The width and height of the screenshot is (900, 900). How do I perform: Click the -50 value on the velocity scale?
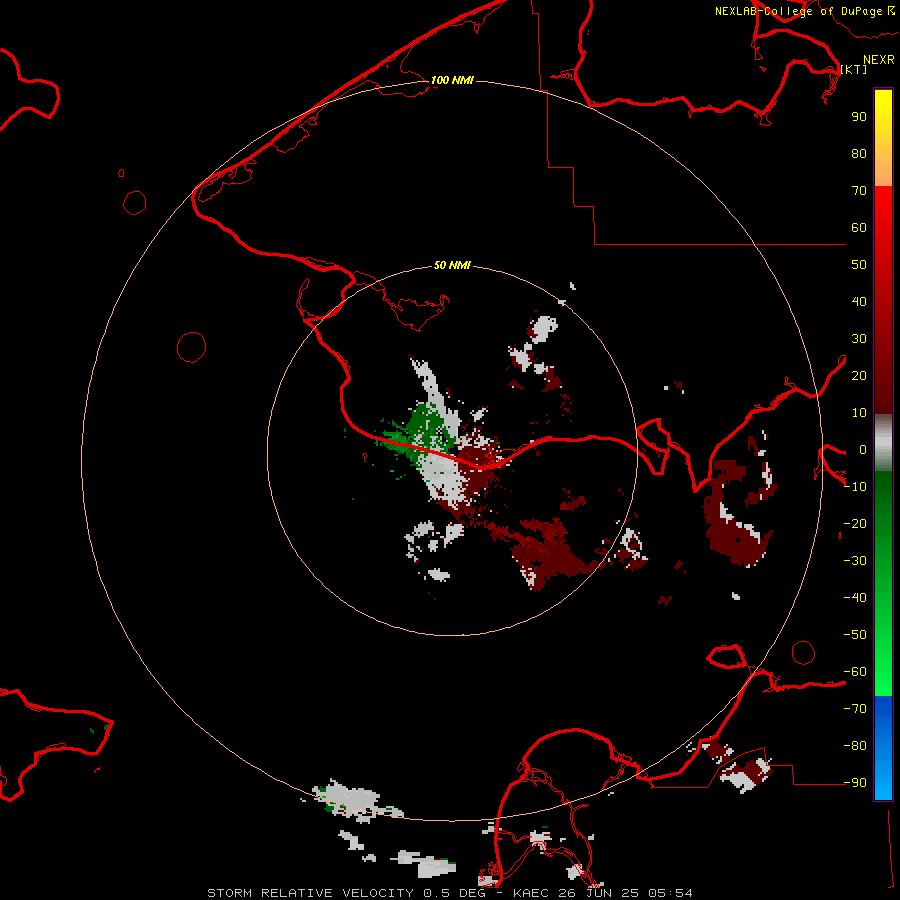(855, 635)
